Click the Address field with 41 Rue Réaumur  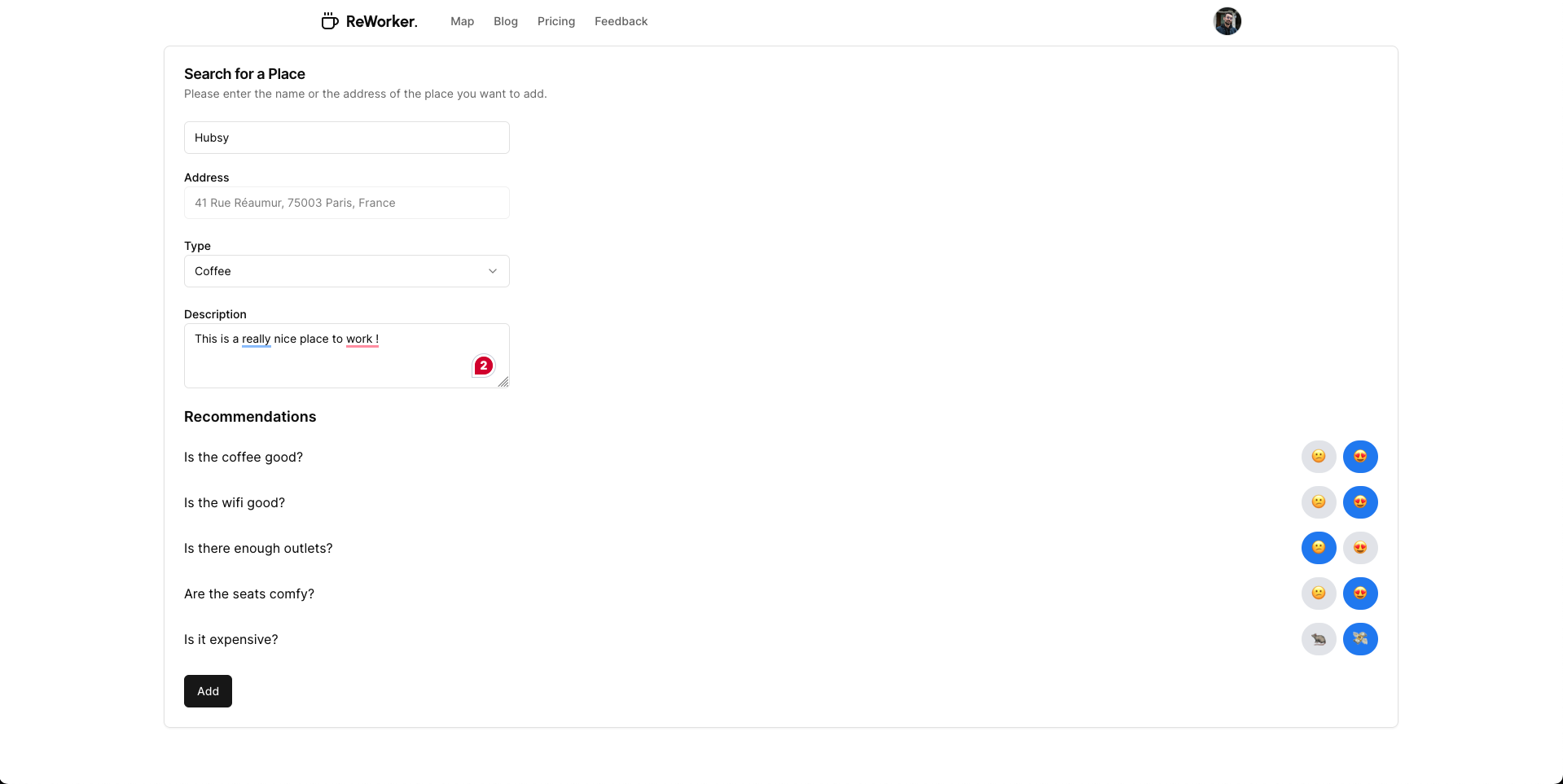tap(347, 203)
